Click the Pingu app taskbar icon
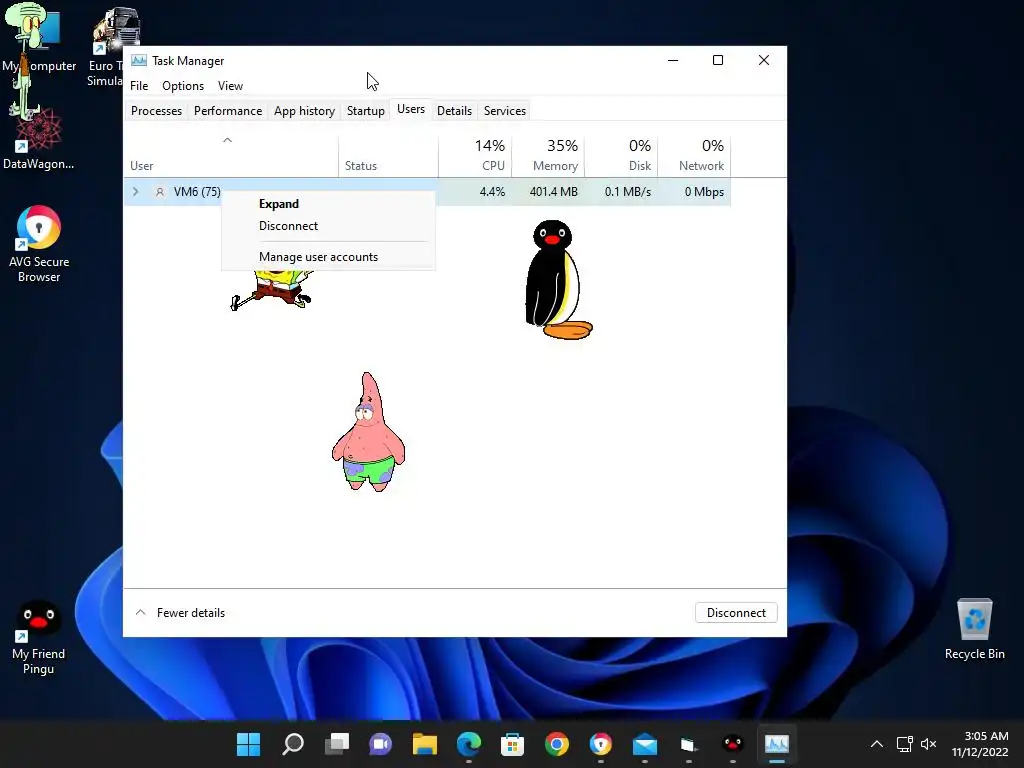 pyautogui.click(x=733, y=744)
